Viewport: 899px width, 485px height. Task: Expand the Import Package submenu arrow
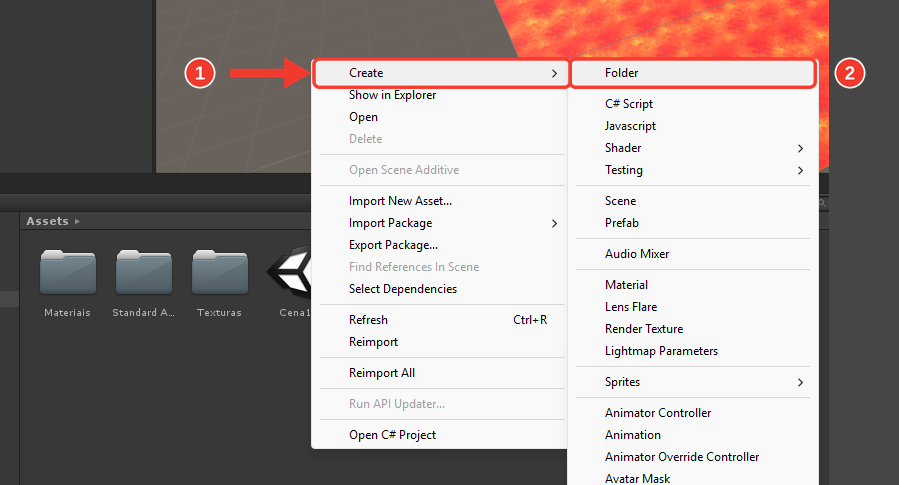click(554, 223)
